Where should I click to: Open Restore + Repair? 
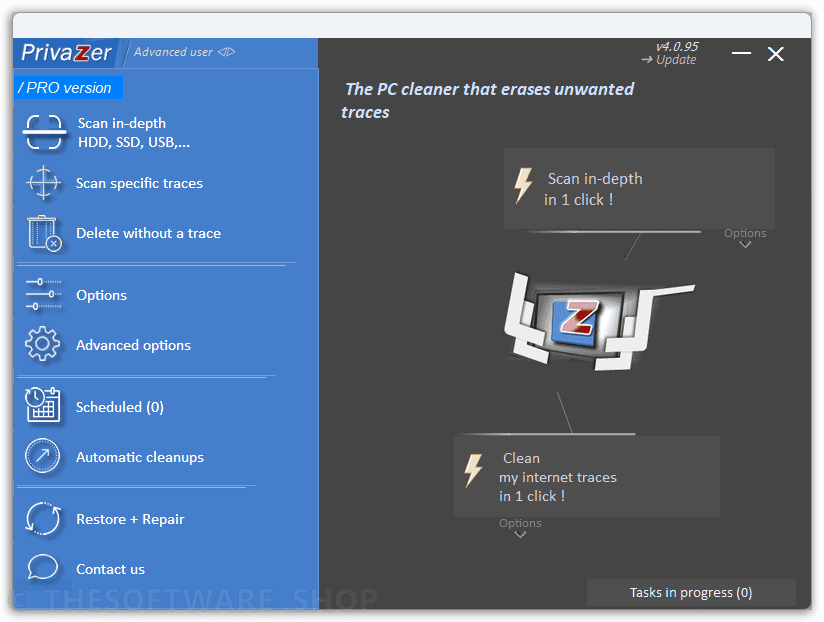pyautogui.click(x=130, y=519)
